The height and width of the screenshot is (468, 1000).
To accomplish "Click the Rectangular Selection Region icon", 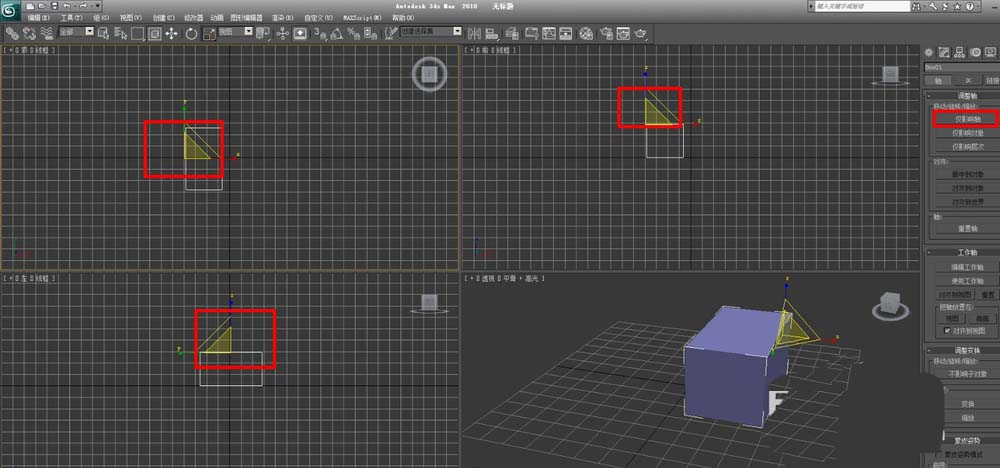I will click(137, 33).
